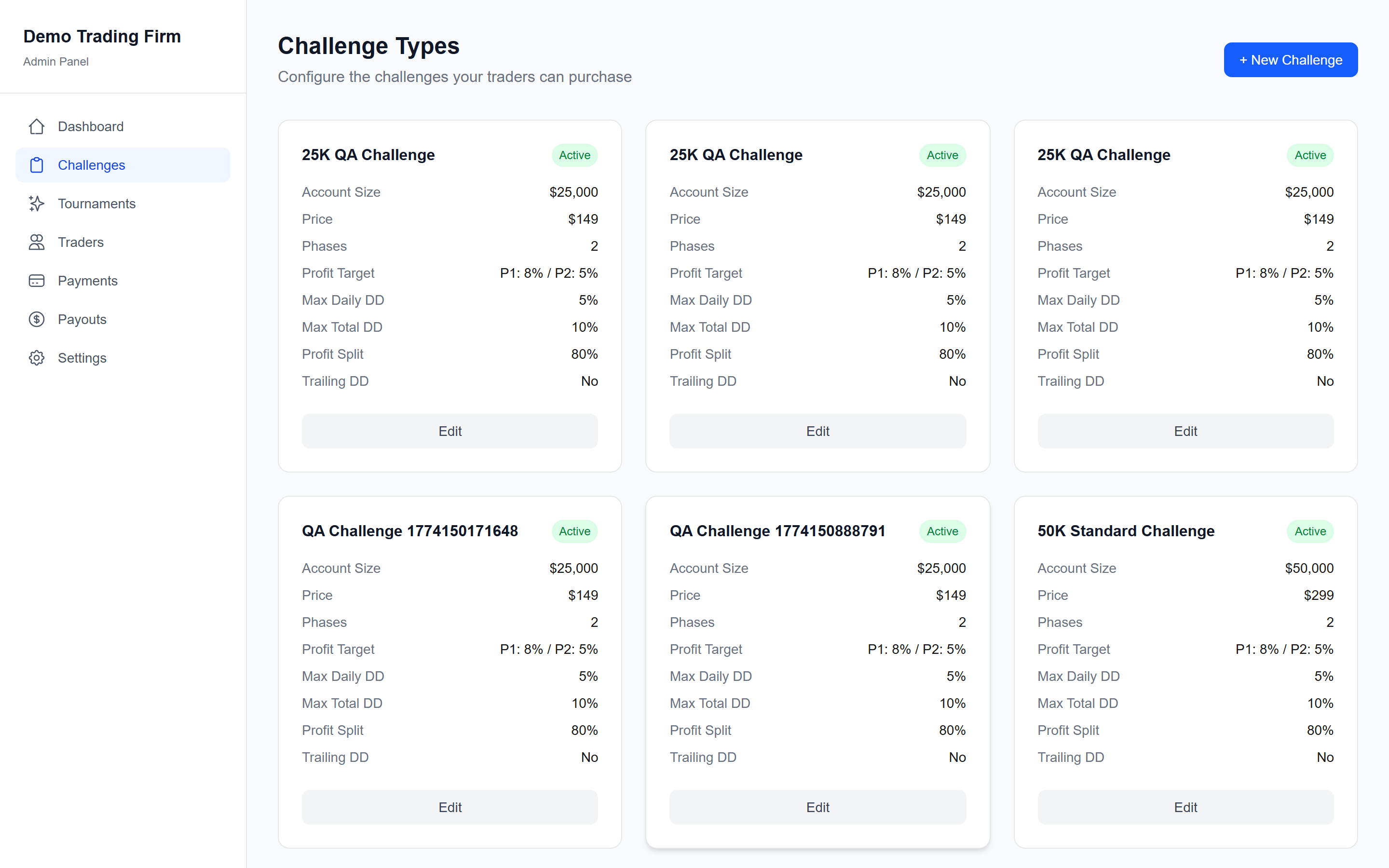Open Settings via the gear icon
Viewport: 1389px width, 868px height.
36,358
